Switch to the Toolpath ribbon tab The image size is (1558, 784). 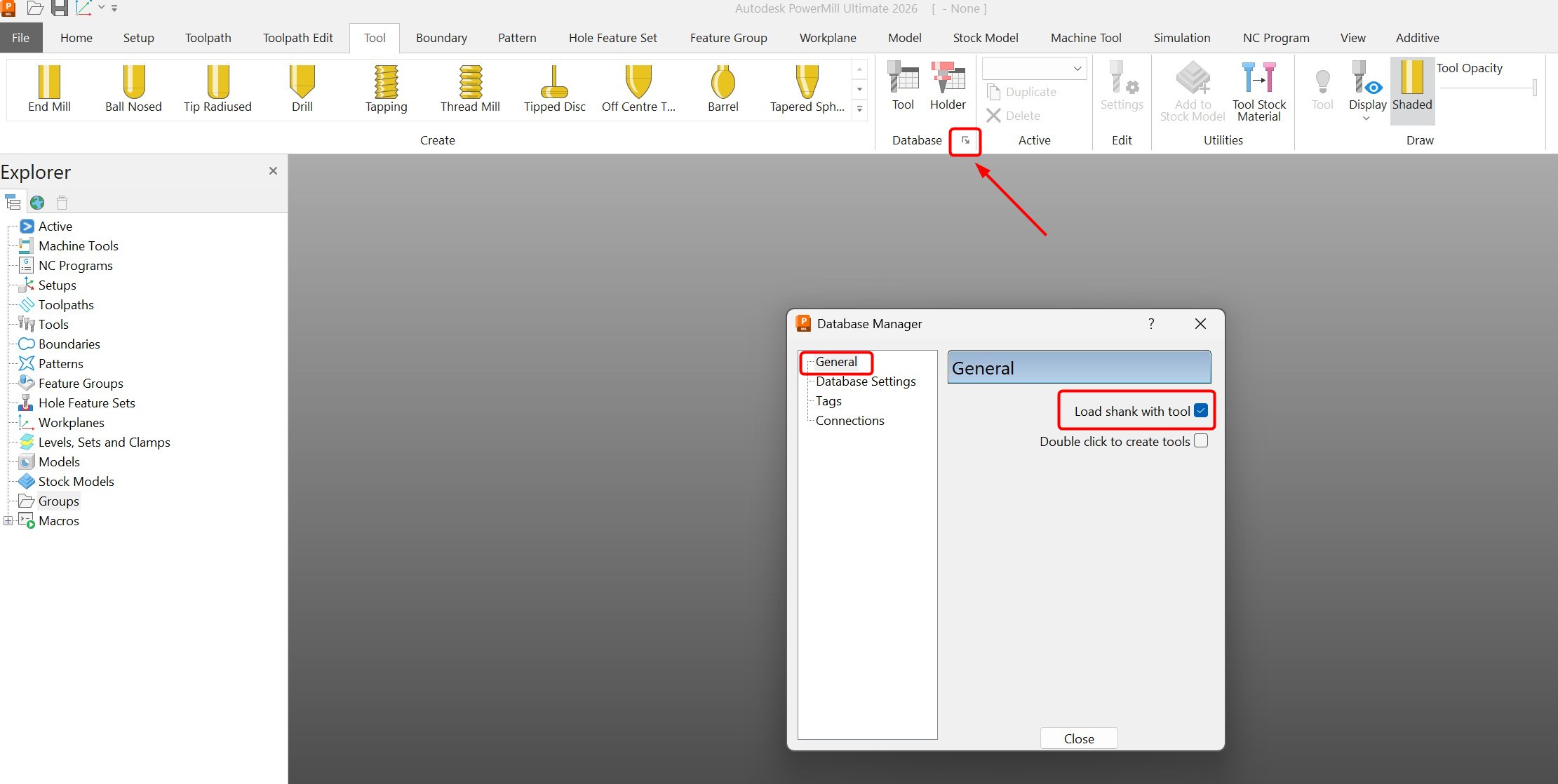tap(208, 38)
